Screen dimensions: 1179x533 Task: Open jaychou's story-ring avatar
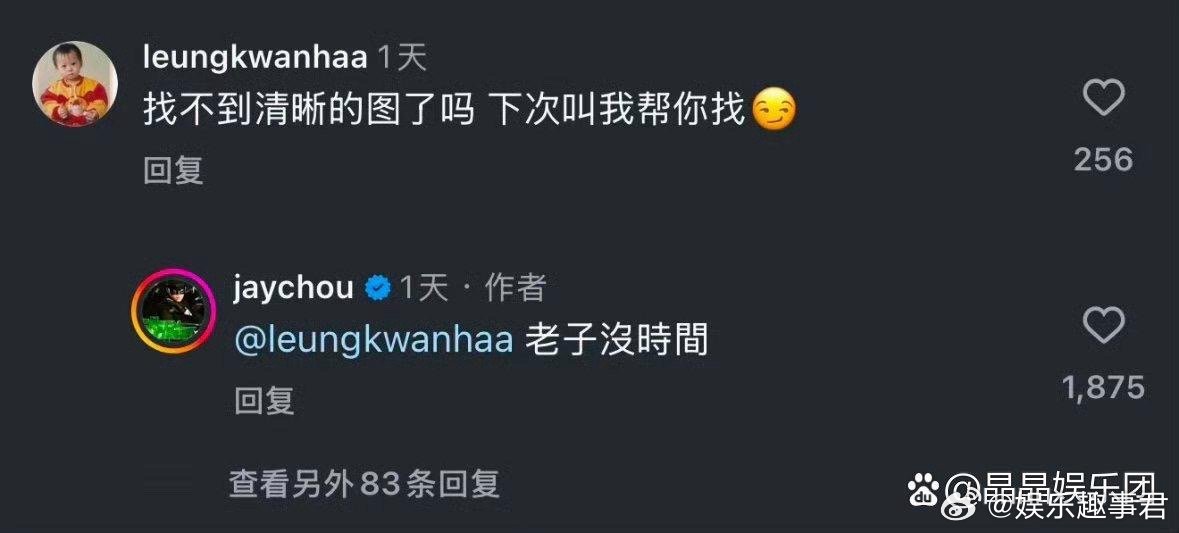pyautogui.click(x=174, y=309)
